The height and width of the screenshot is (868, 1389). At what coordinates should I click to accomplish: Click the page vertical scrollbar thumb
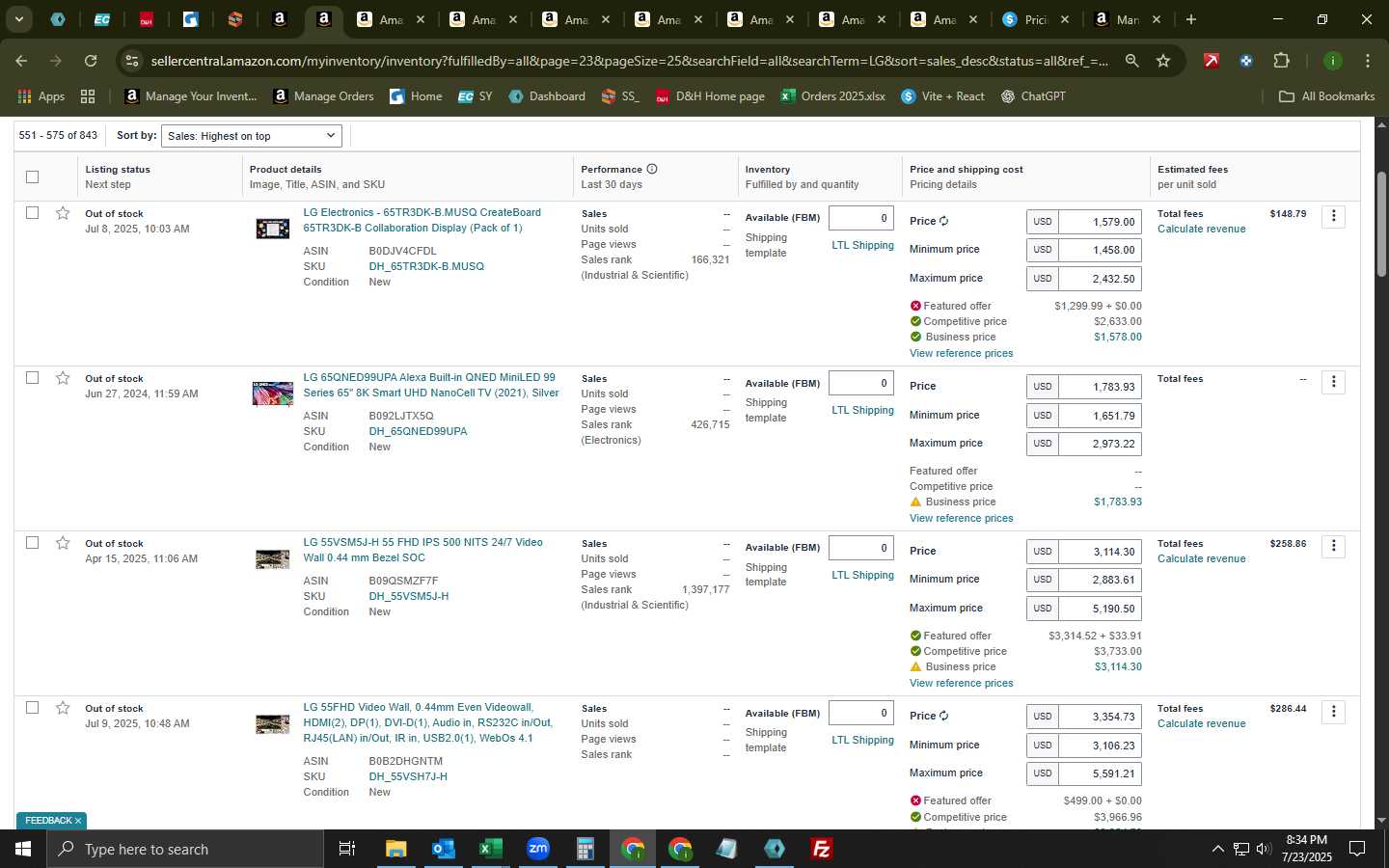(x=1381, y=222)
